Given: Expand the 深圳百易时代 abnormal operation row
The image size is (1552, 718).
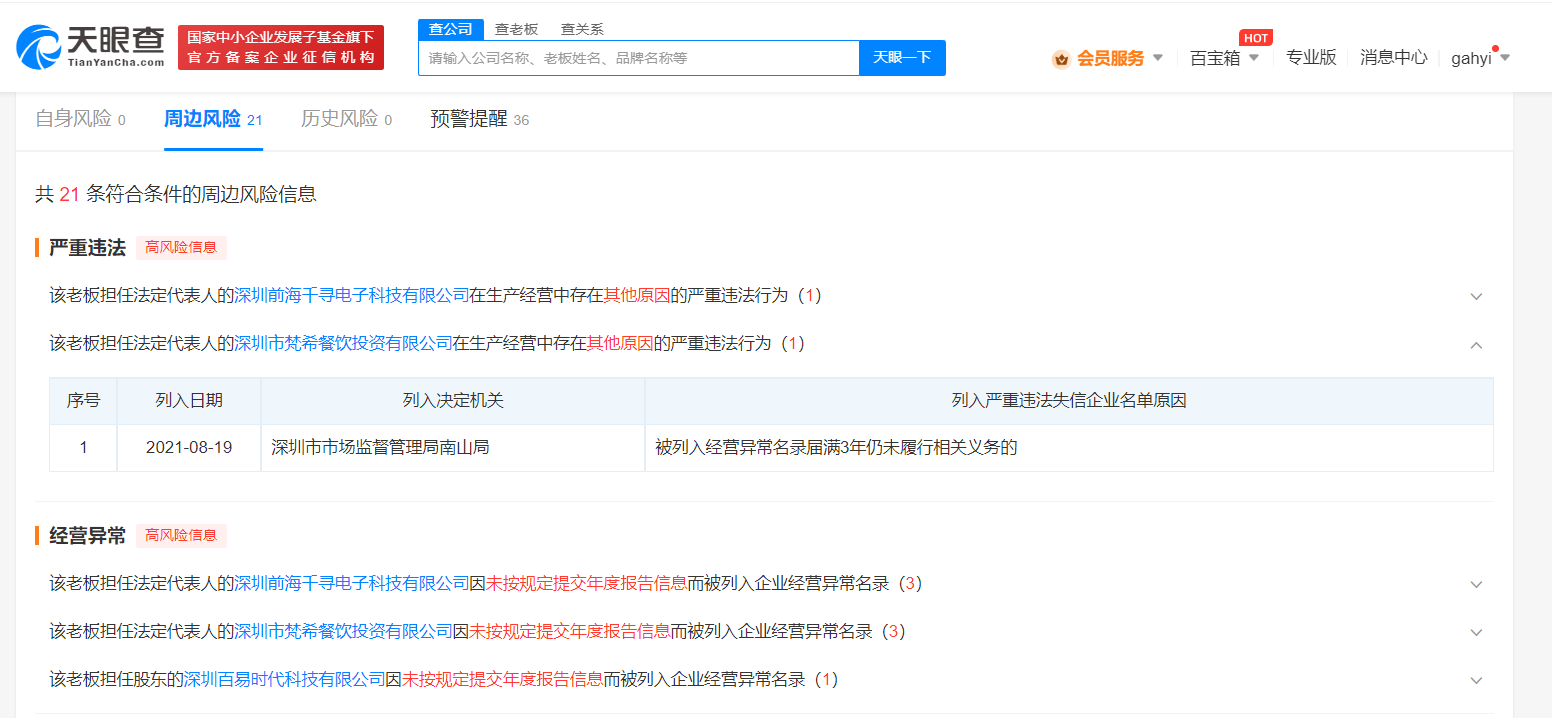Looking at the screenshot, I should point(1476,680).
